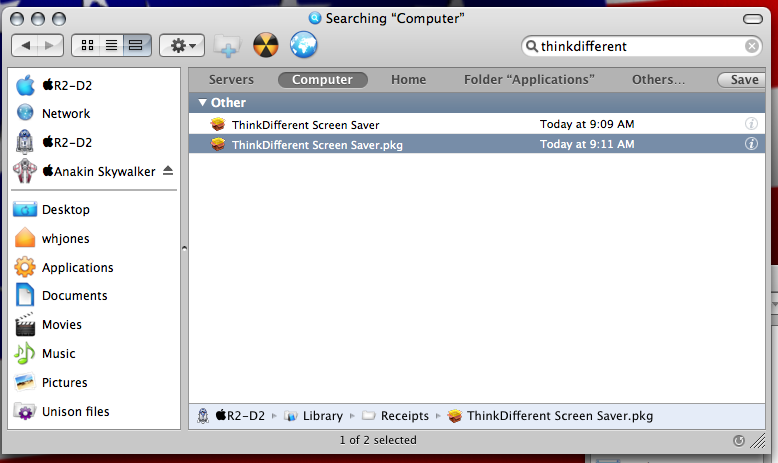Switch to icon view

pos(87,46)
